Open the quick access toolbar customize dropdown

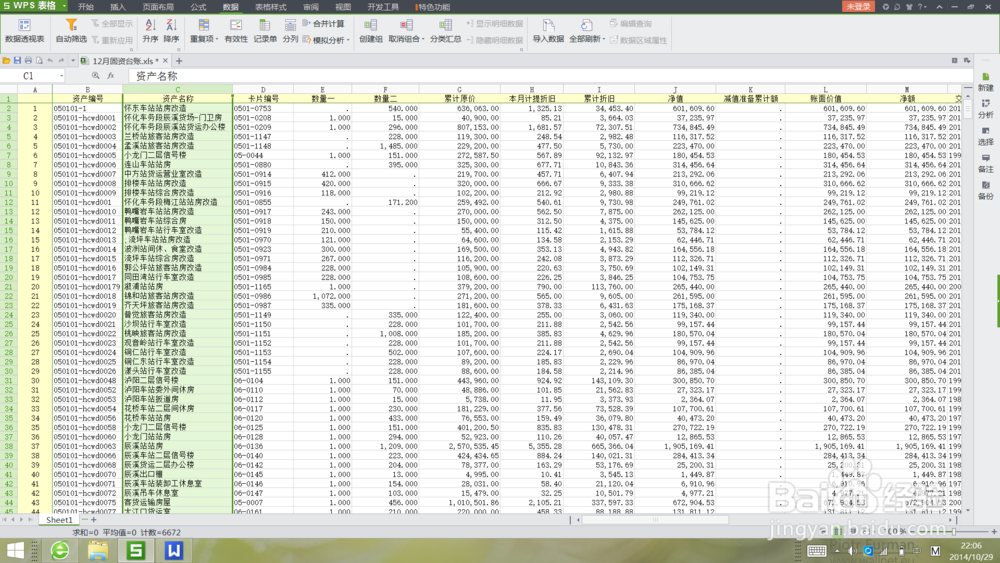coord(73,61)
